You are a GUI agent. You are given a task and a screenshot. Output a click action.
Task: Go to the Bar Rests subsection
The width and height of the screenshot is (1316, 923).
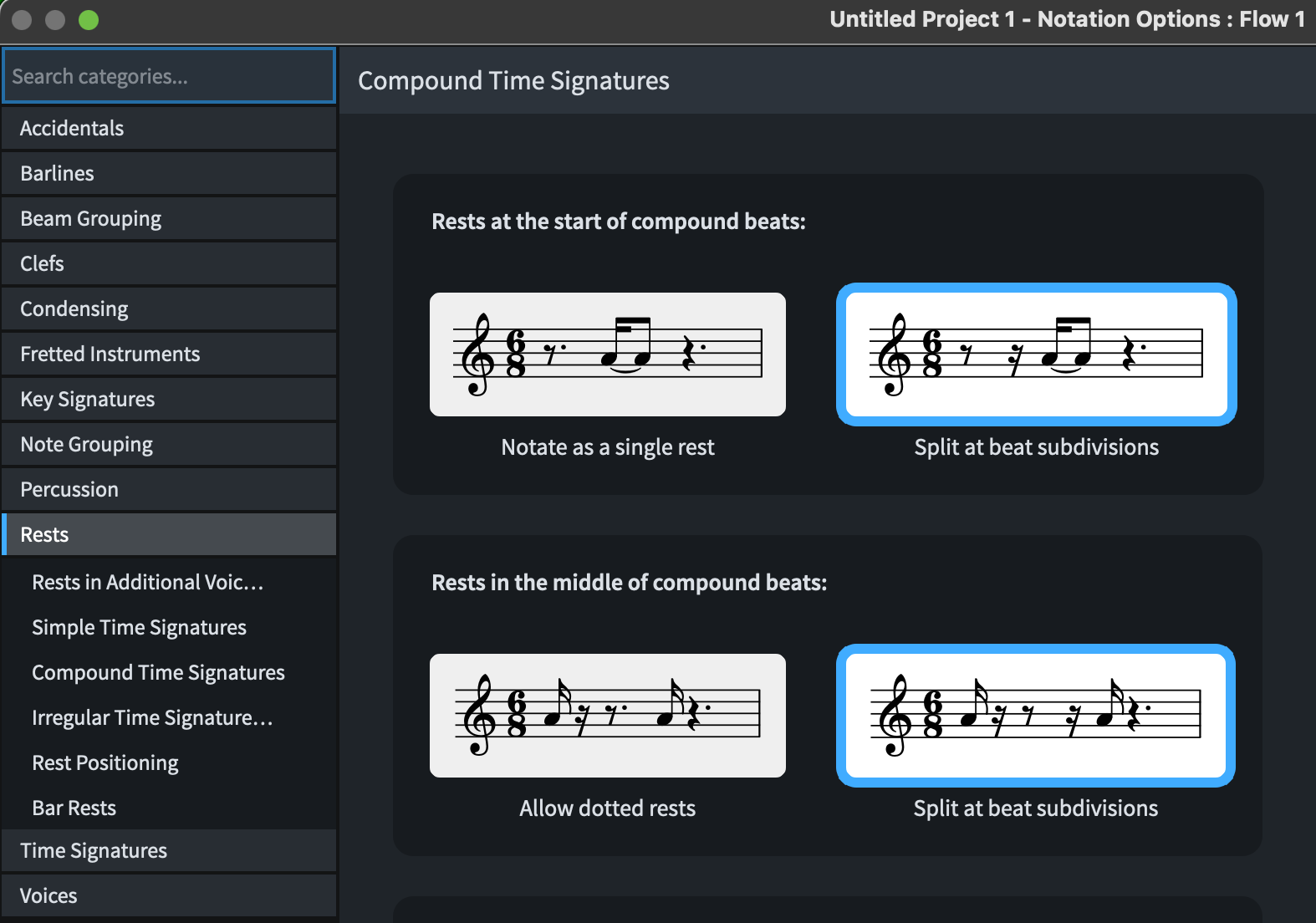coord(74,808)
